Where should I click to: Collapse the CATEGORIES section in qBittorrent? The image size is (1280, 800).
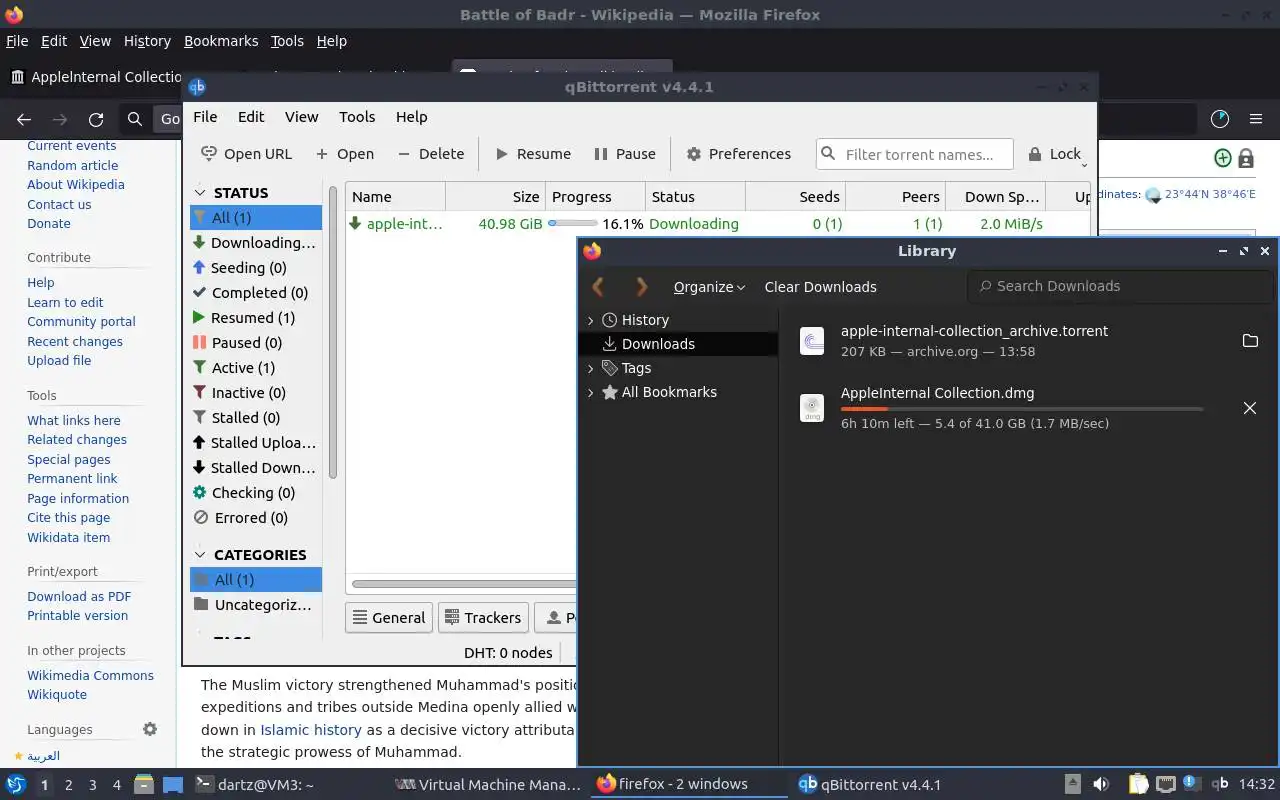coord(199,555)
